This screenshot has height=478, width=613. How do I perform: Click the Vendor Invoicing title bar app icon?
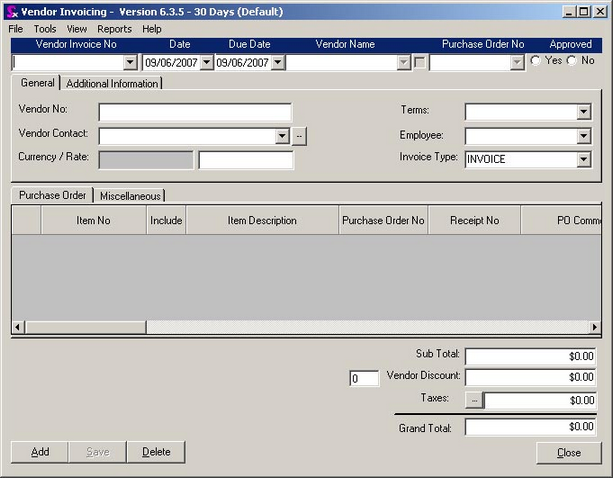(x=10, y=11)
